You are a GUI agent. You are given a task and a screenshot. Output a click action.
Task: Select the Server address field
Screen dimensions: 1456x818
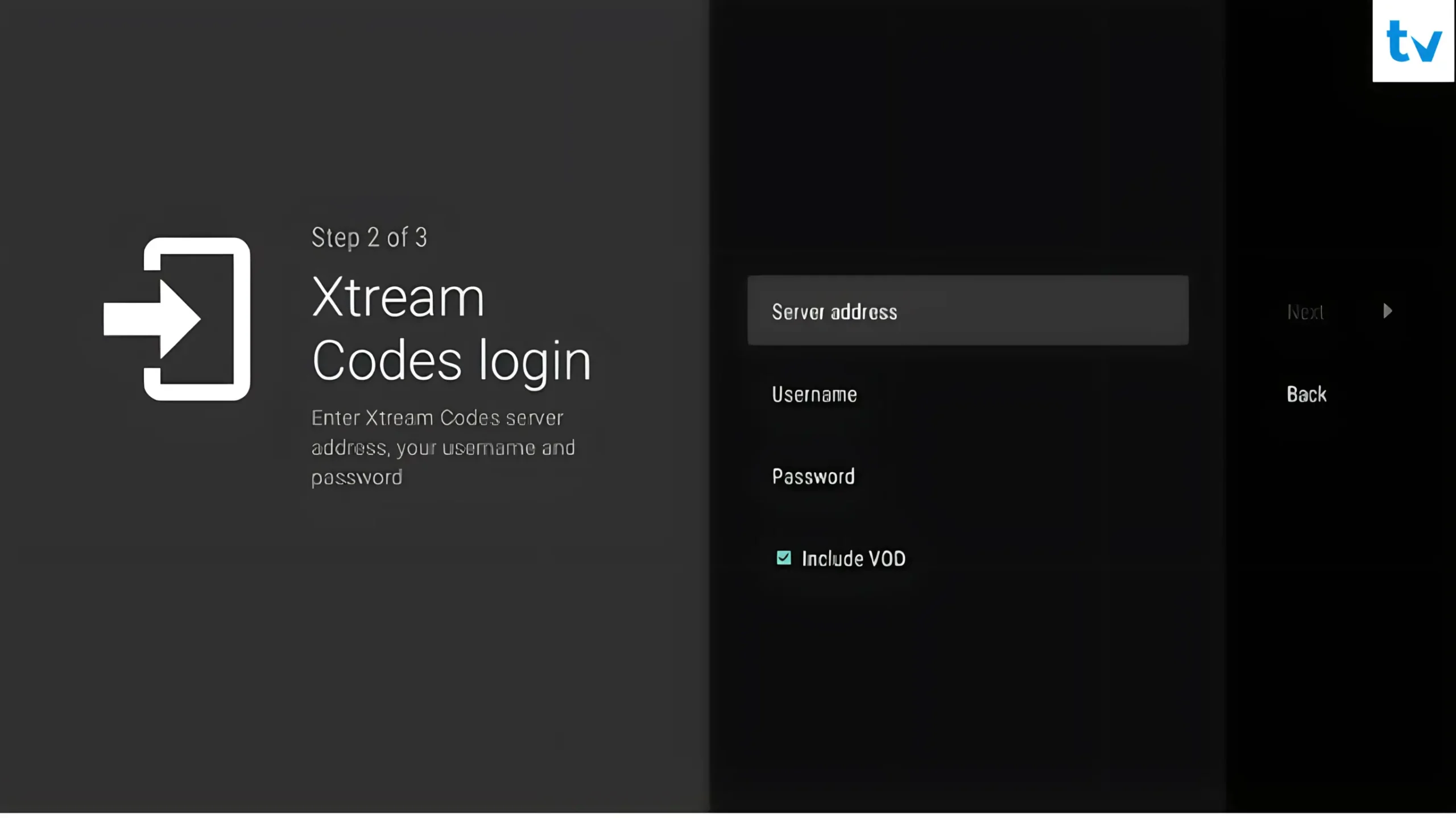967,310
